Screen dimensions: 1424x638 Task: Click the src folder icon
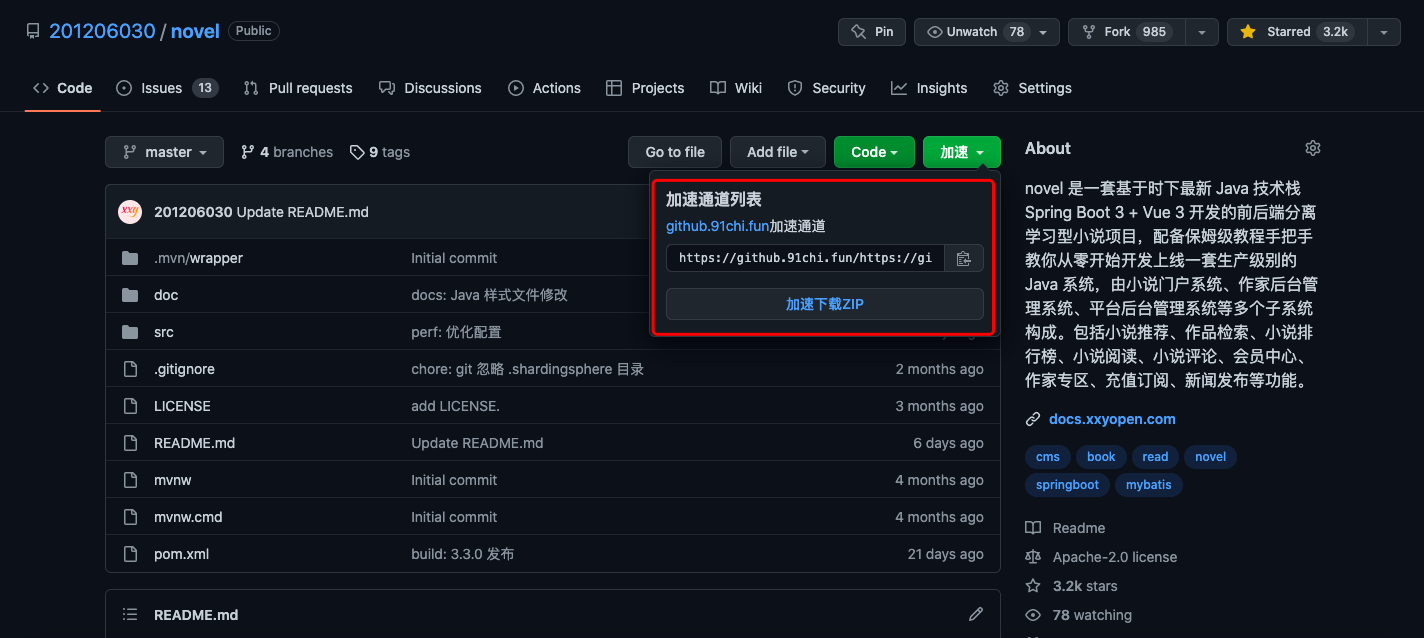[x=130, y=332]
